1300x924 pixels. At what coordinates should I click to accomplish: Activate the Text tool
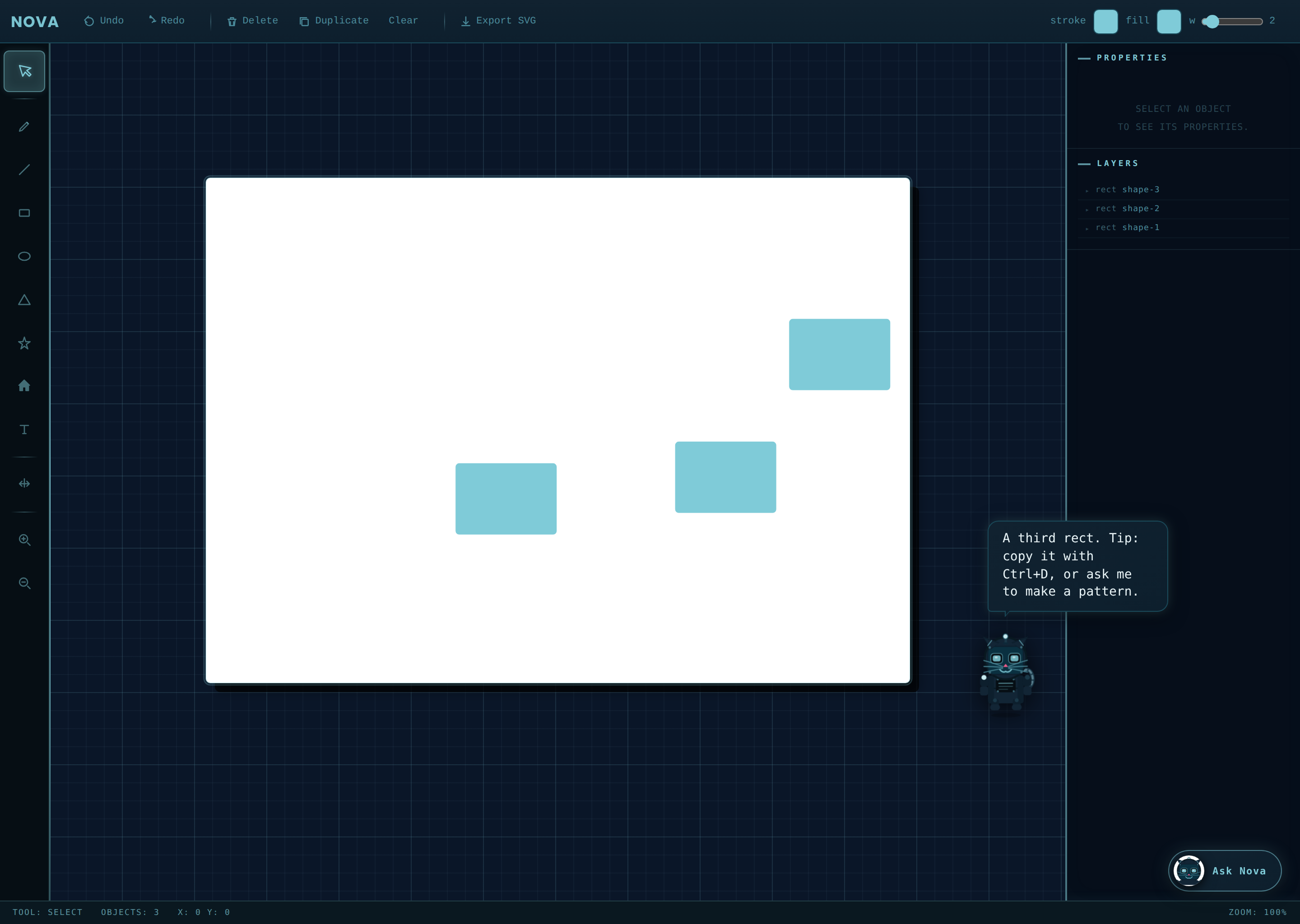pyautogui.click(x=24, y=430)
